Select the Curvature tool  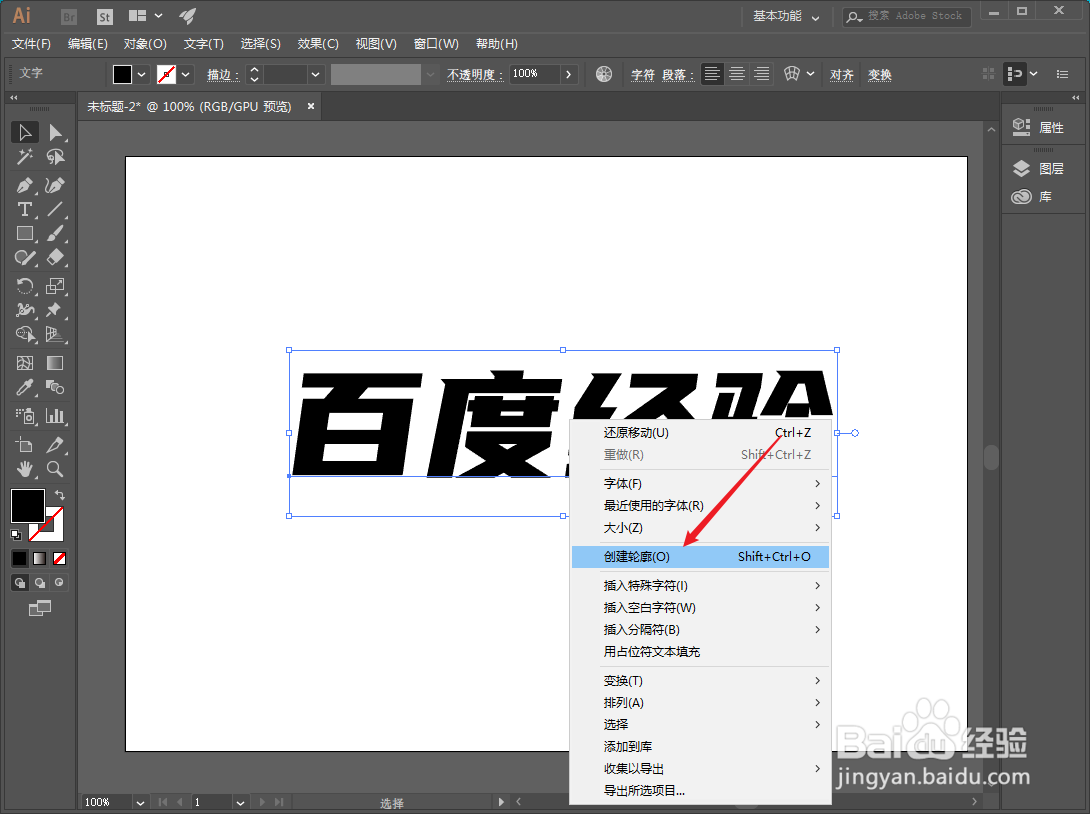point(55,185)
